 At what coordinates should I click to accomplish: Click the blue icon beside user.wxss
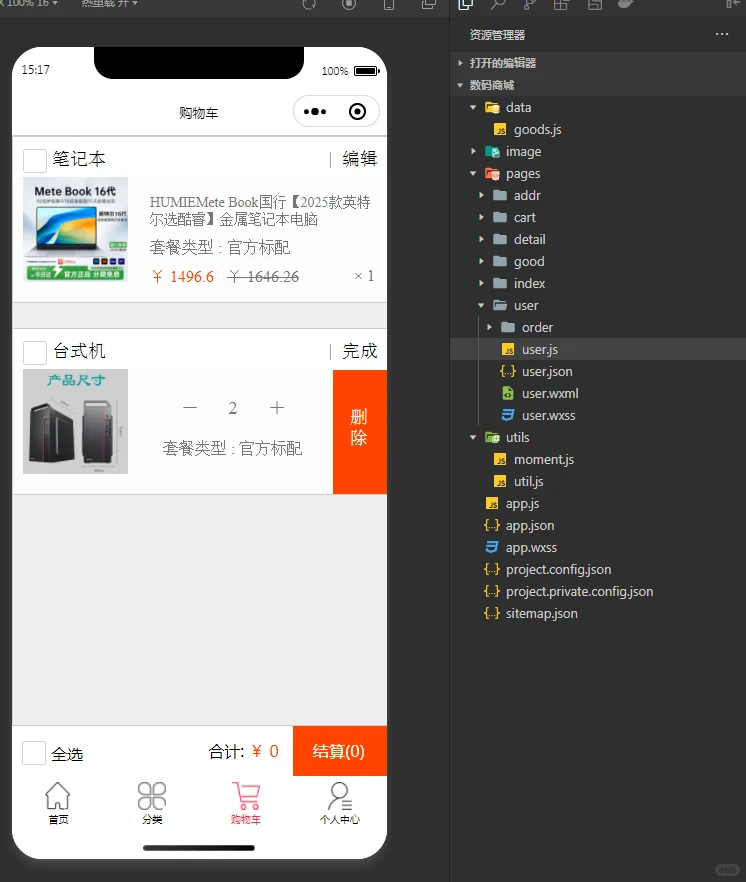click(x=508, y=415)
